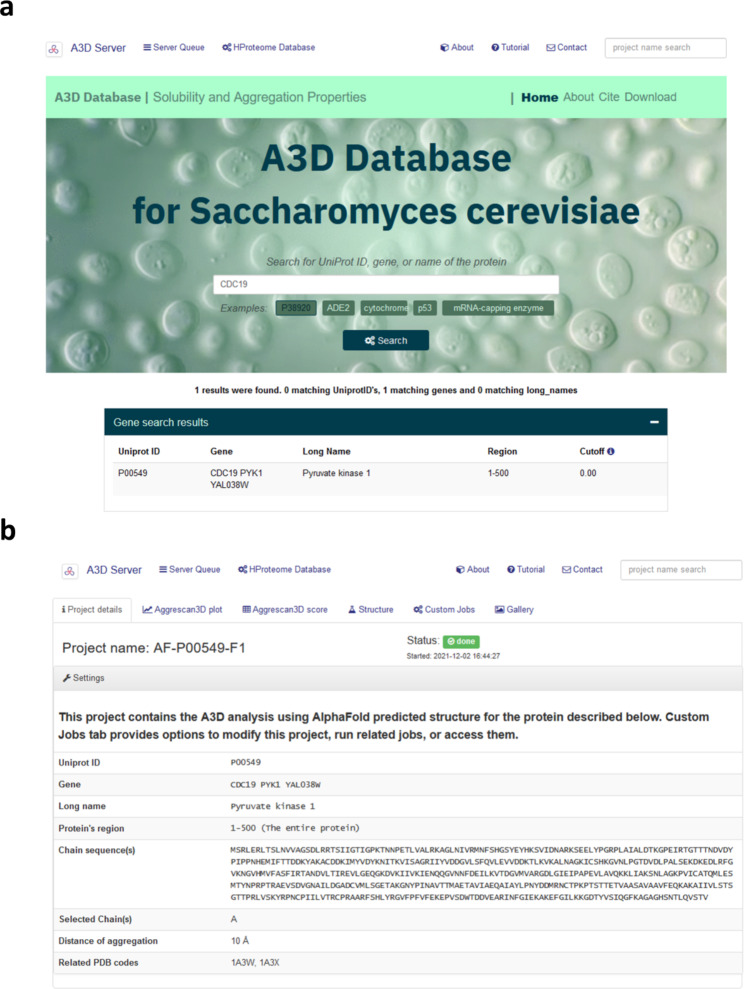Image resolution: width=744 pixels, height=989 pixels.
Task: Open the Tutorial link in top navbar
Action: pyautogui.click(x=510, y=47)
